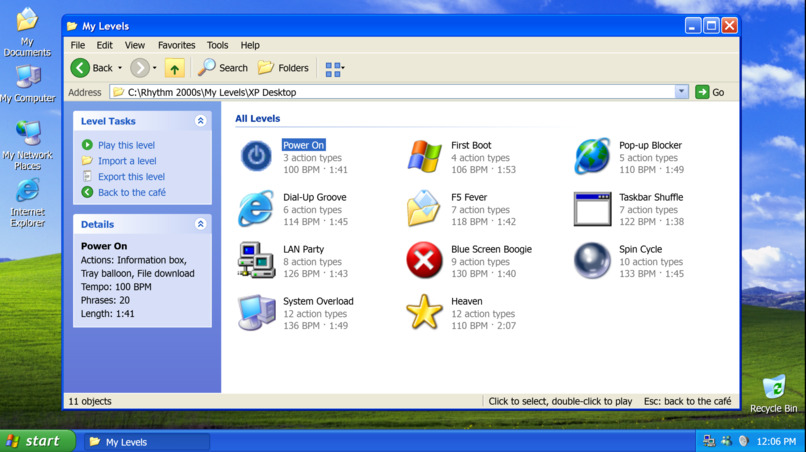Select the System Overload computer icon
Image resolution: width=806 pixels, height=452 pixels.
[x=256, y=312]
